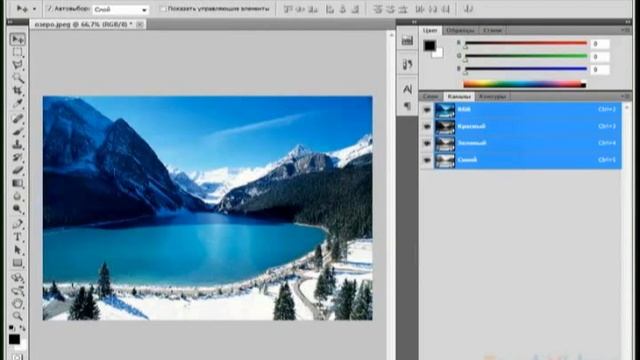Hide the Красный channel eye
The width and height of the screenshot is (640, 360).
pos(427,127)
